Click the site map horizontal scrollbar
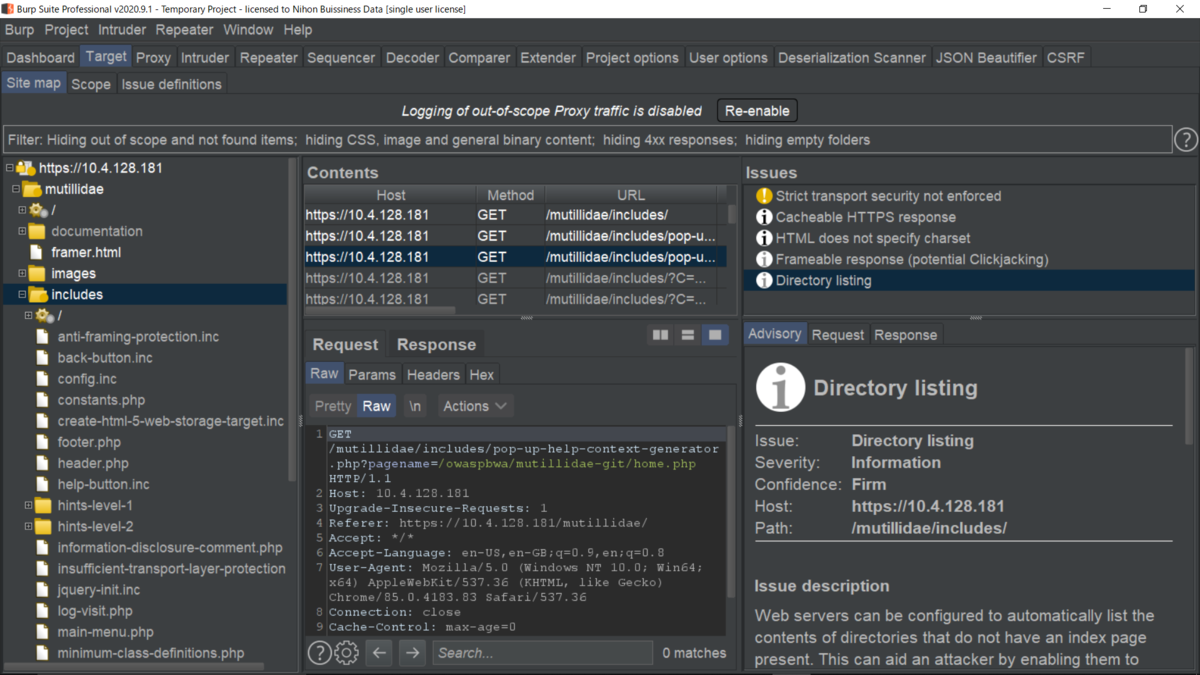1200x675 pixels. 132,667
